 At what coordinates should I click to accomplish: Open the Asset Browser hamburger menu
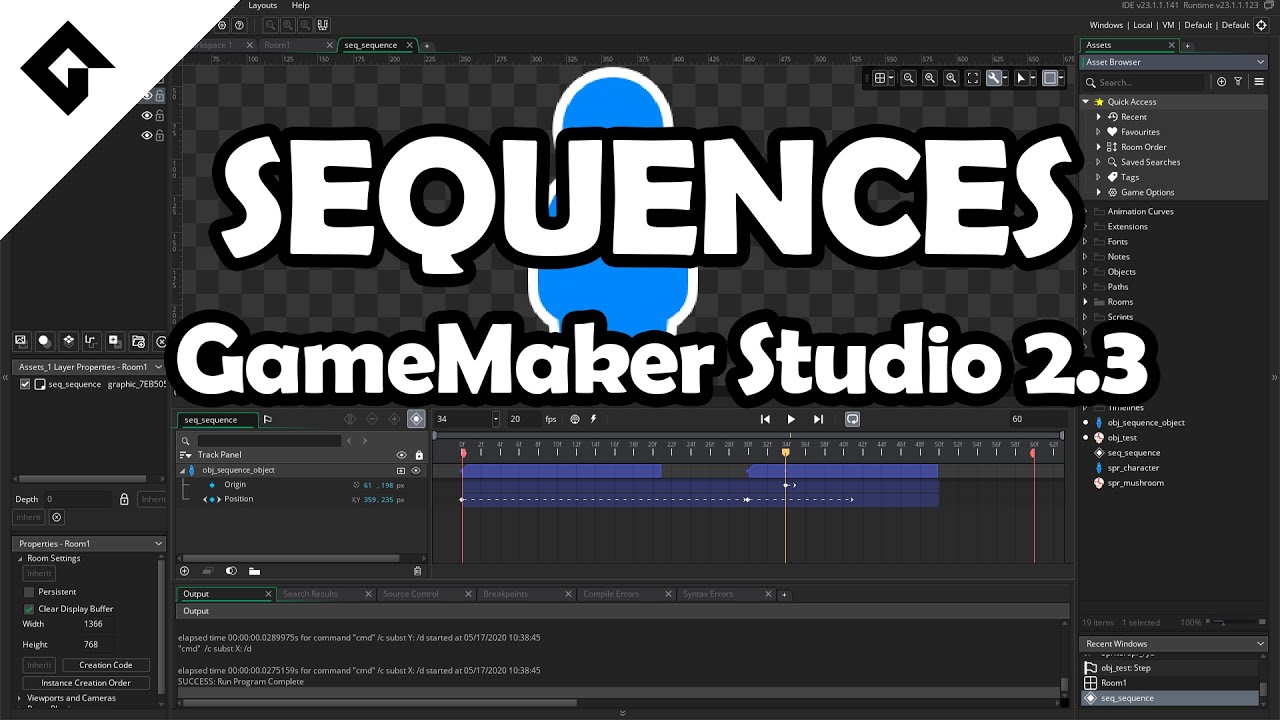coord(1259,82)
